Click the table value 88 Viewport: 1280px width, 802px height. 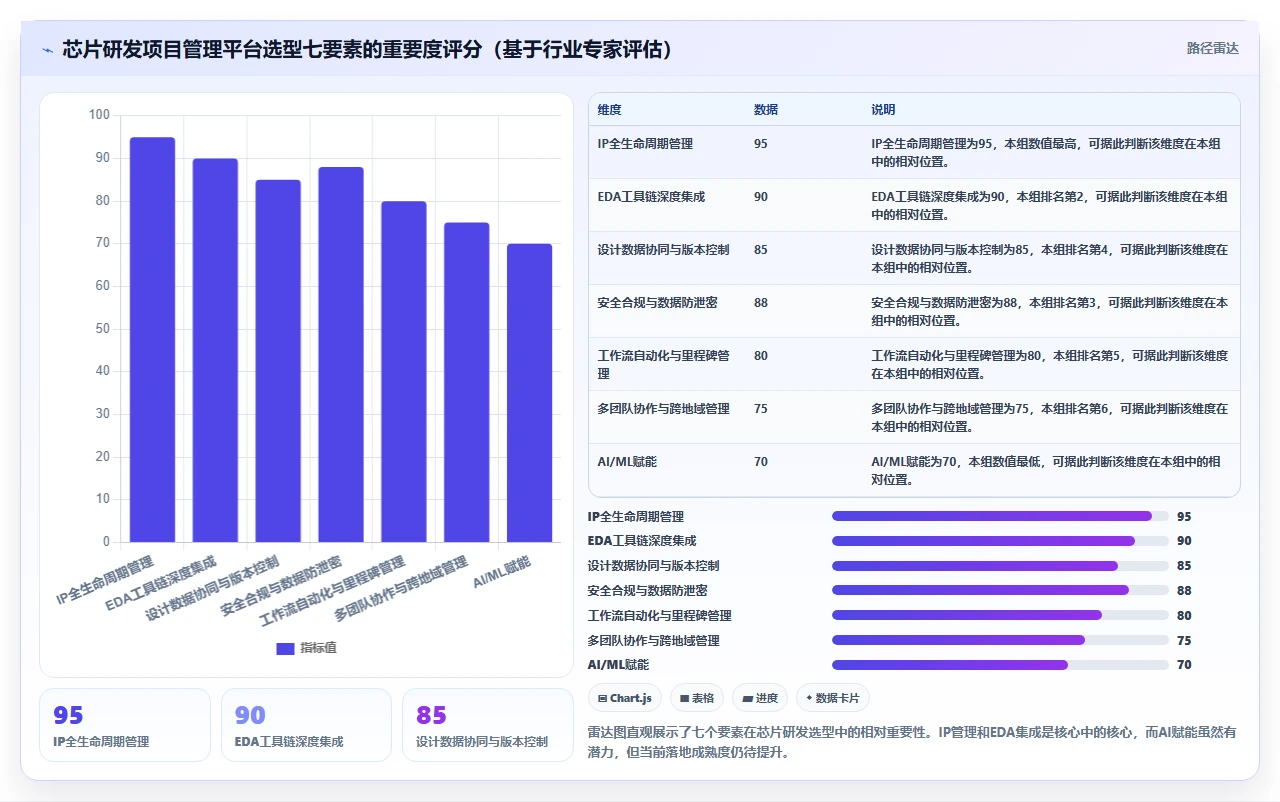[x=761, y=303]
